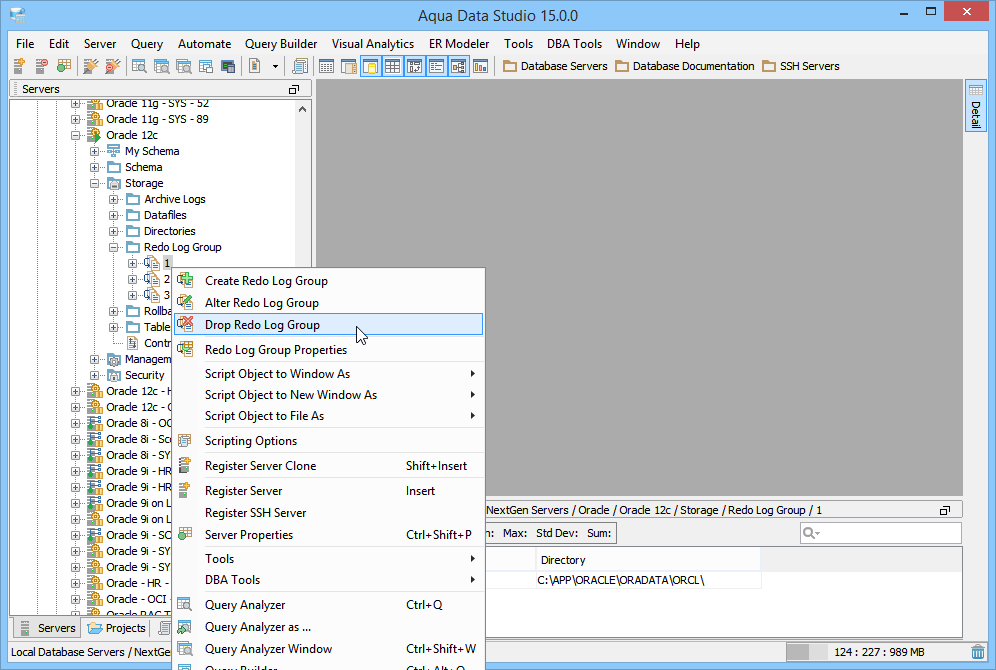Click the memory usage progress bar

coord(877,652)
